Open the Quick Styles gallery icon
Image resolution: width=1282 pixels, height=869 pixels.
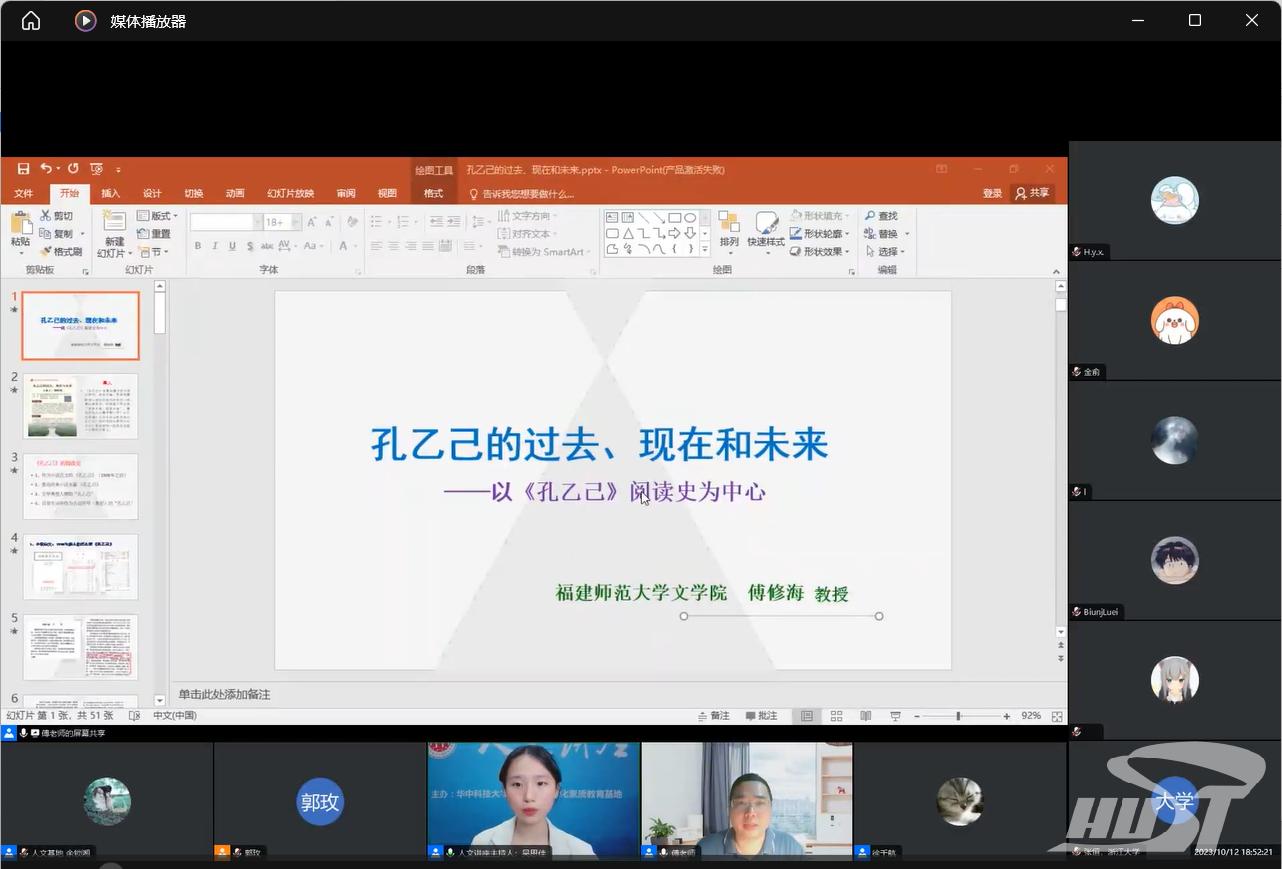pyautogui.click(x=766, y=227)
